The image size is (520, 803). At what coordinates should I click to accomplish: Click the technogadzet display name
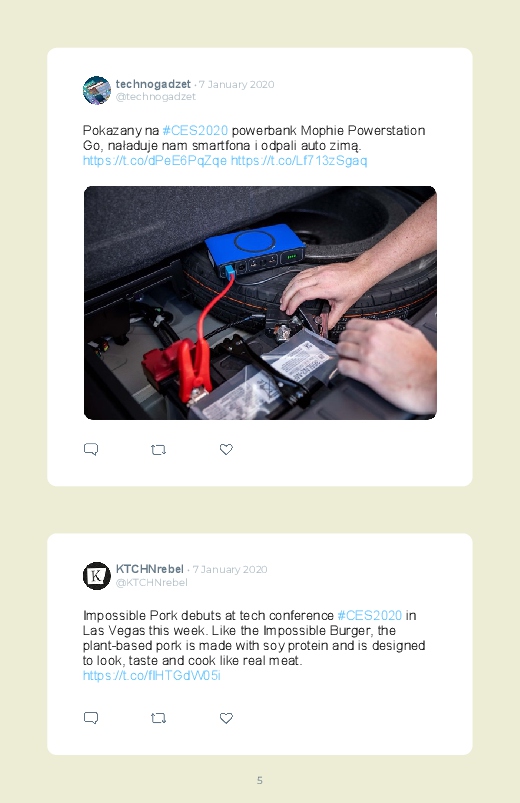click(153, 84)
